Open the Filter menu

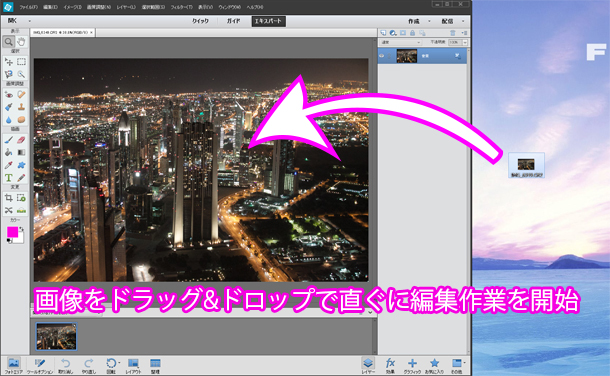[181, 7]
